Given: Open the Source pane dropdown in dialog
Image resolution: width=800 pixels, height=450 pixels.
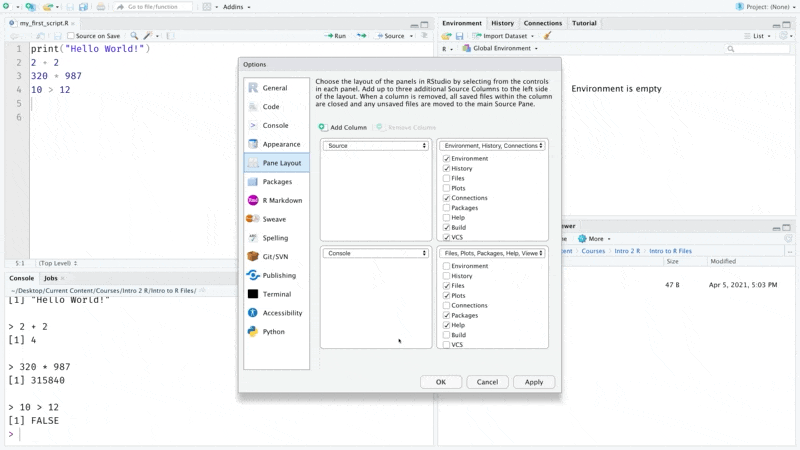Looking at the screenshot, I should point(376,146).
